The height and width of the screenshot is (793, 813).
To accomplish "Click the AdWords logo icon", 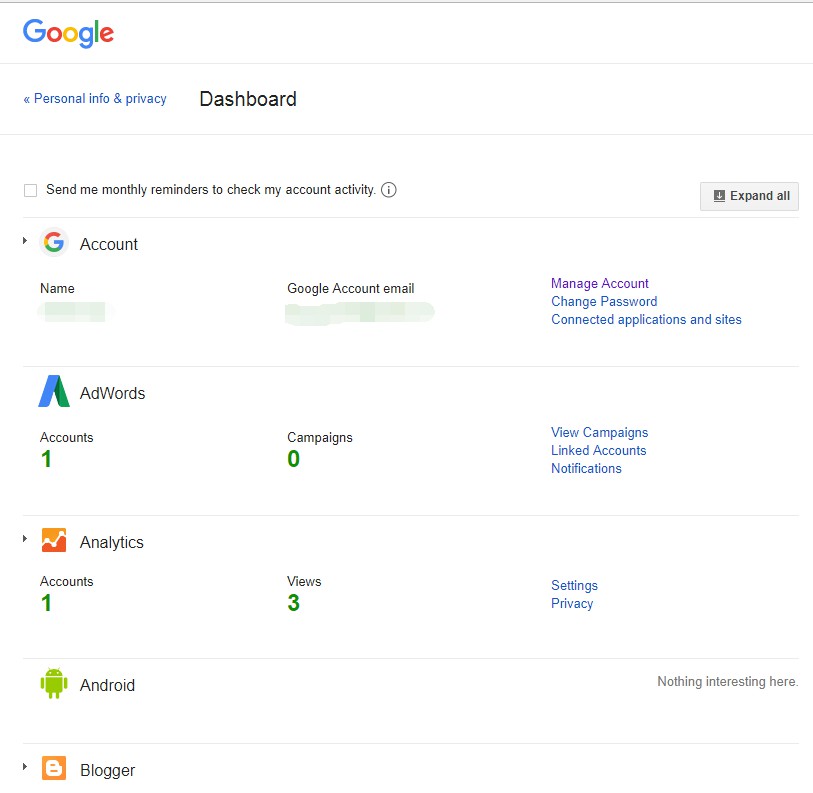I will pos(54,392).
